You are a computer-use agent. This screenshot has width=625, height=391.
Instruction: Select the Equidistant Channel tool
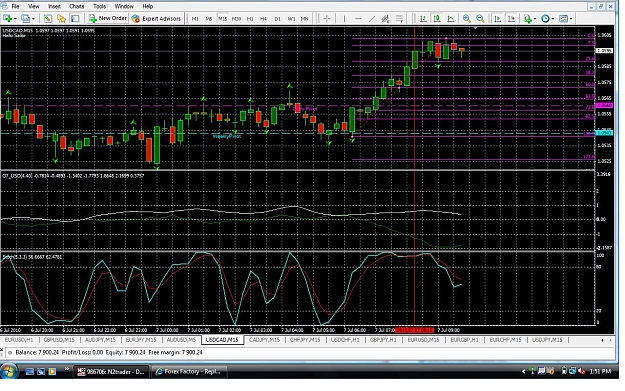click(x=385, y=18)
